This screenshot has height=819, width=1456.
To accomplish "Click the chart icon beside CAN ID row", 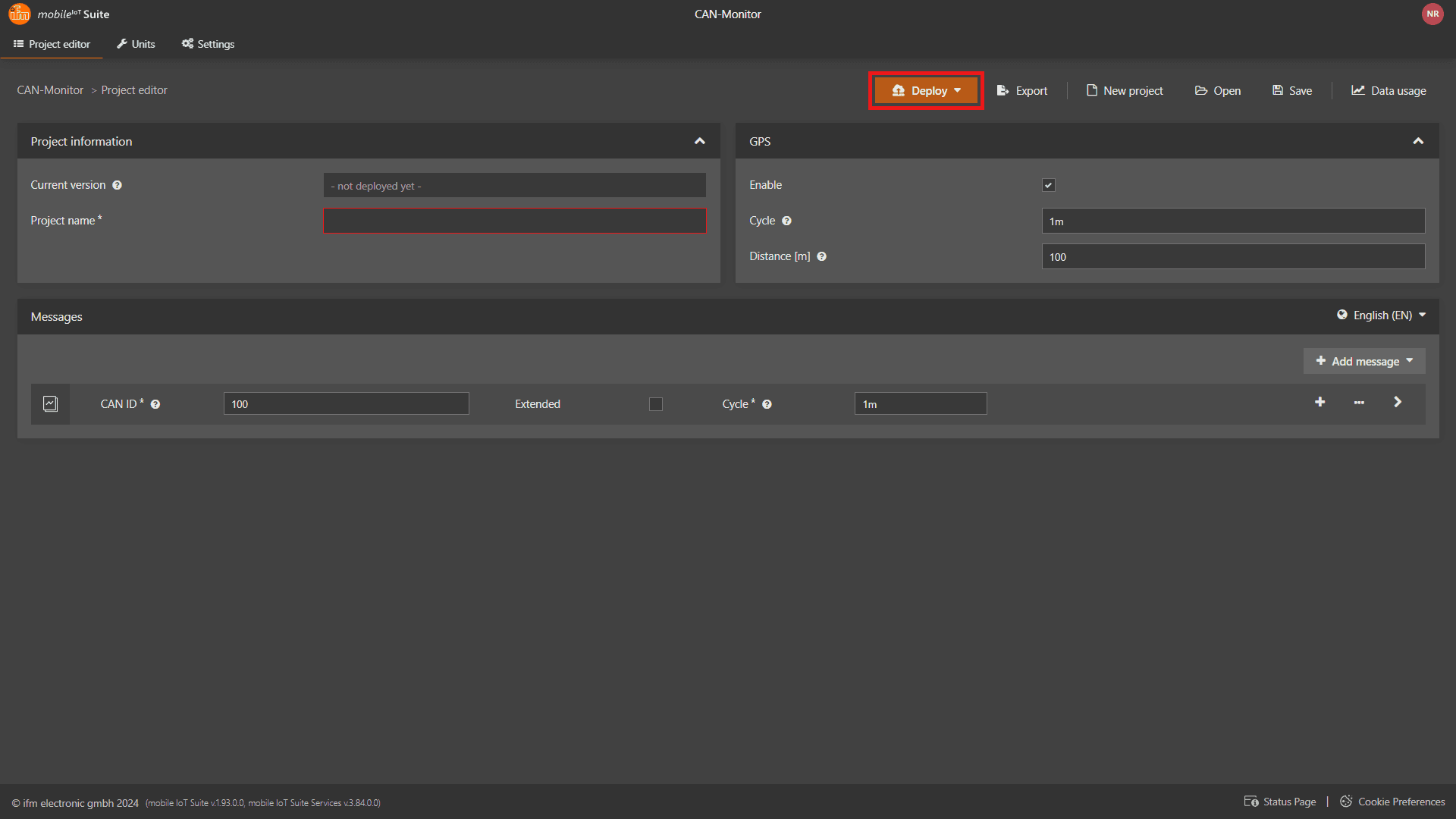I will [x=50, y=403].
